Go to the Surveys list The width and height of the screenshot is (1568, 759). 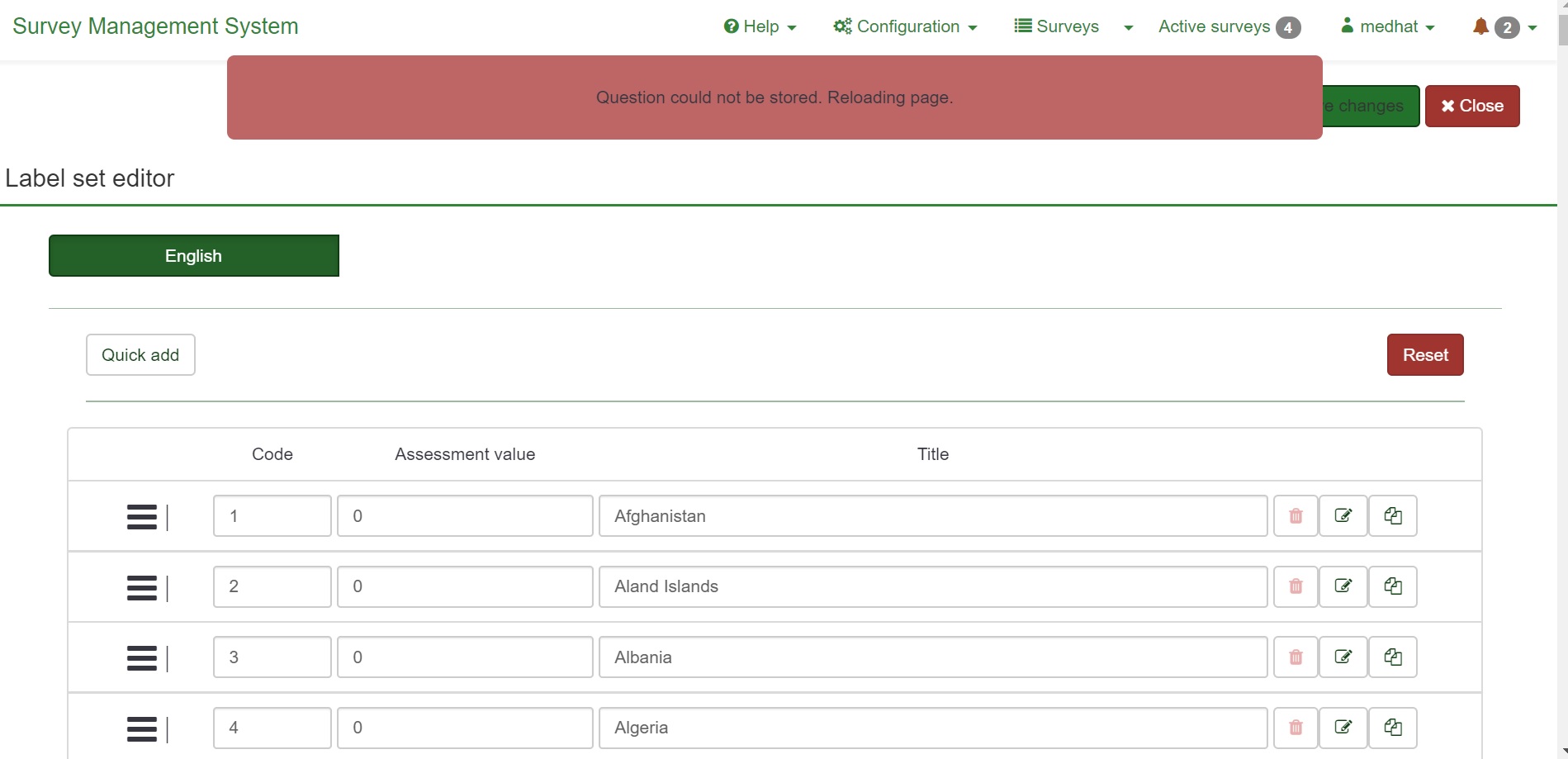[x=1057, y=26]
